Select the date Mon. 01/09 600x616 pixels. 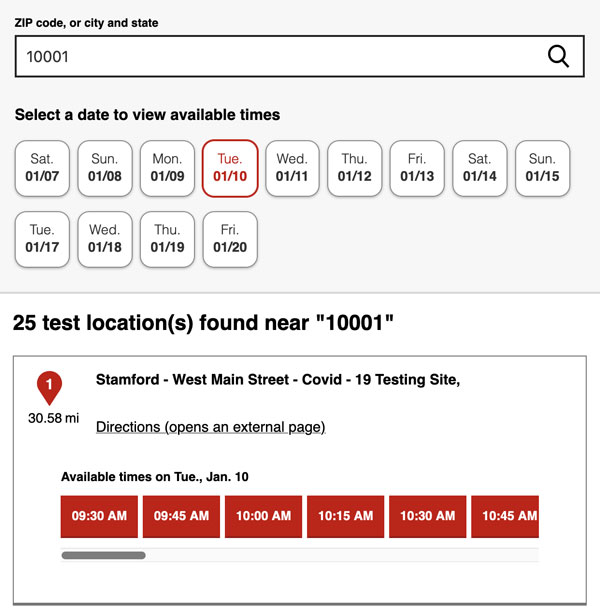pyautogui.click(x=167, y=168)
